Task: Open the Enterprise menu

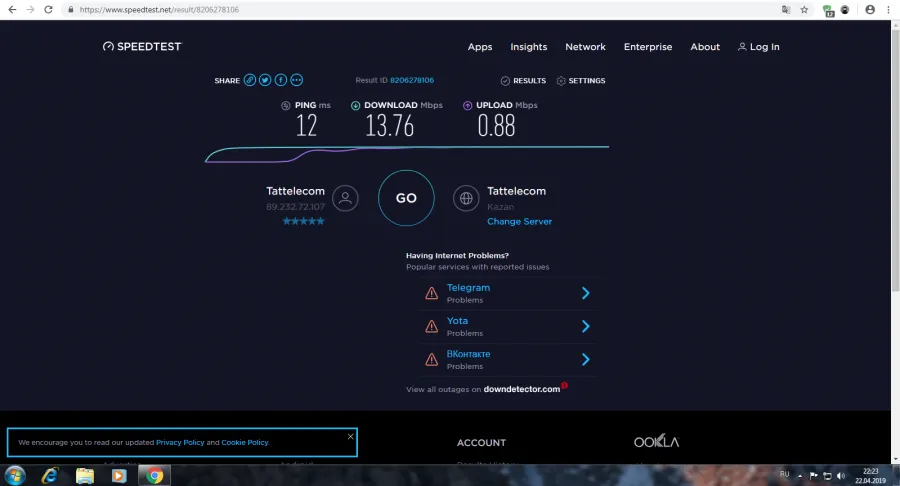Action: tap(648, 47)
